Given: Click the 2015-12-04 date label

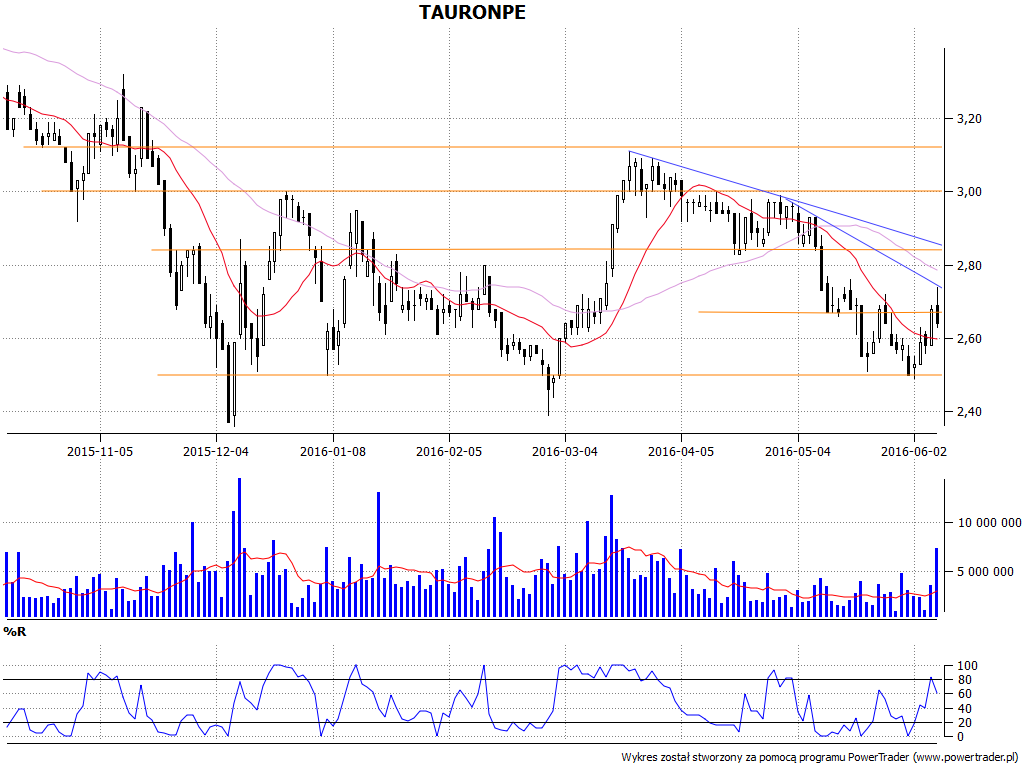Looking at the screenshot, I should pos(216,451).
